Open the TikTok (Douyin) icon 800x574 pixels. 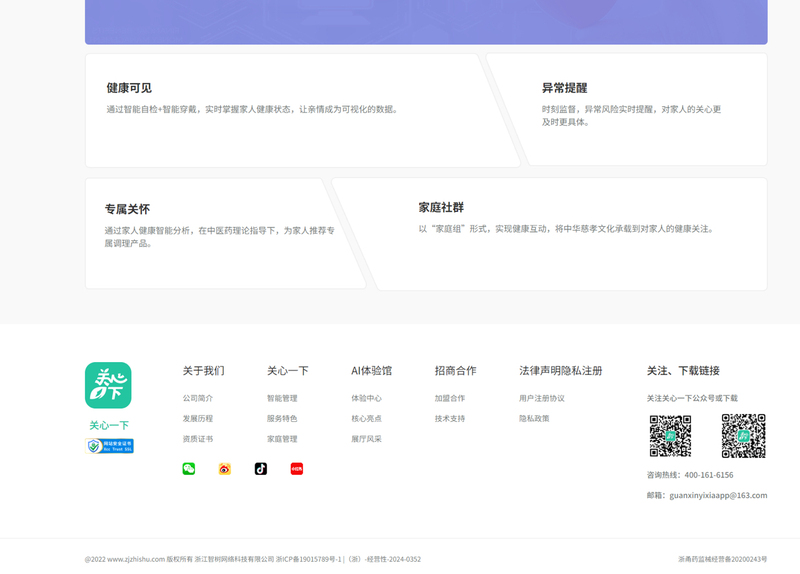point(261,469)
